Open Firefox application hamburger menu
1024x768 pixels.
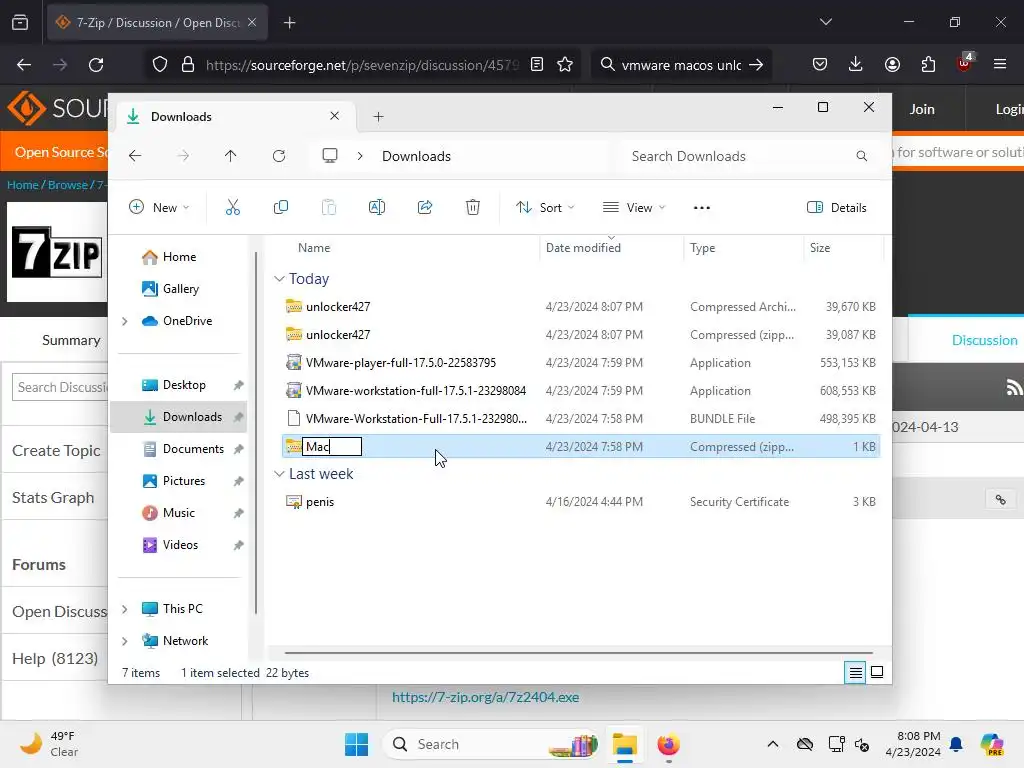pos(999,65)
